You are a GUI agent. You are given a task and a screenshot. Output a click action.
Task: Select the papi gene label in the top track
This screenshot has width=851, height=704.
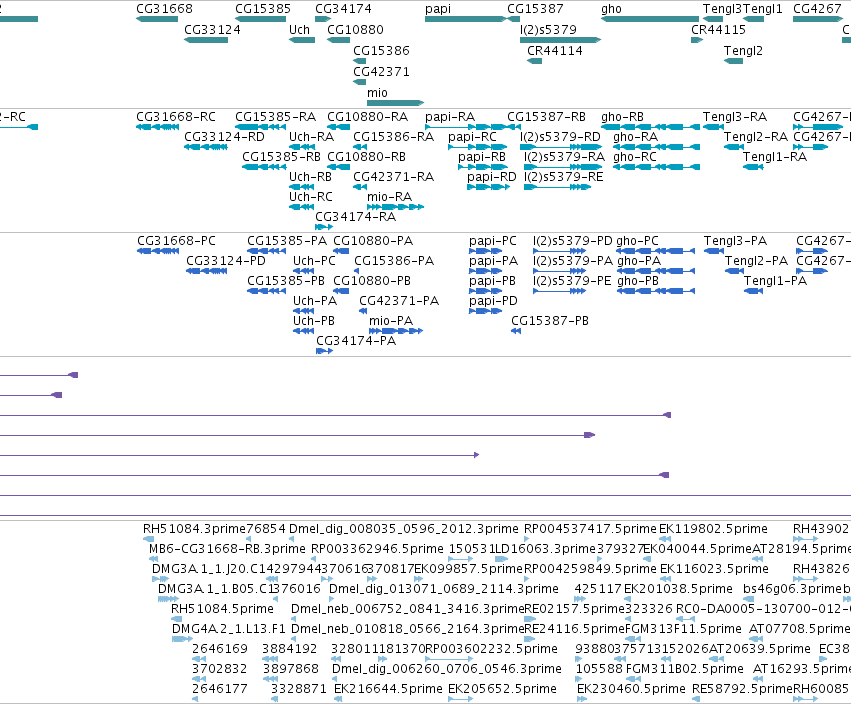(x=438, y=9)
